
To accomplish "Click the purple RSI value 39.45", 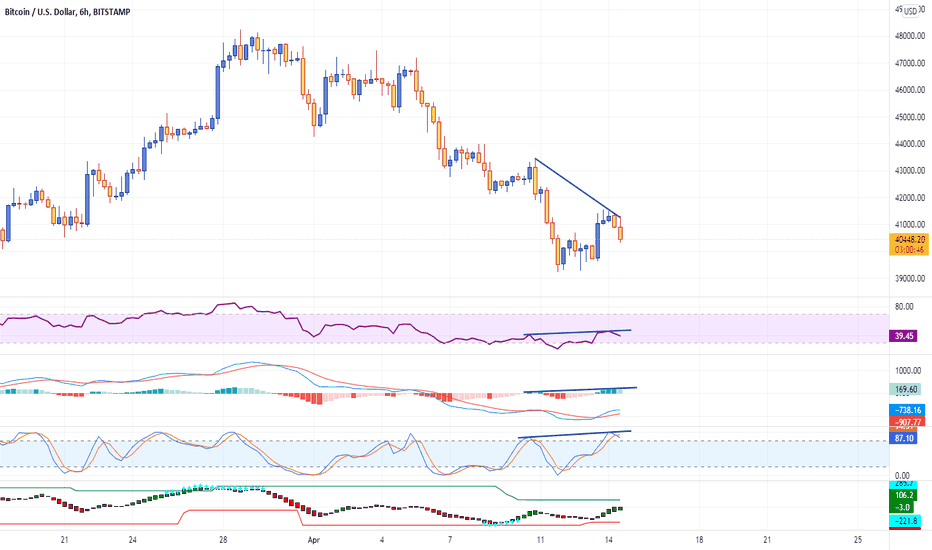I will pos(903,336).
